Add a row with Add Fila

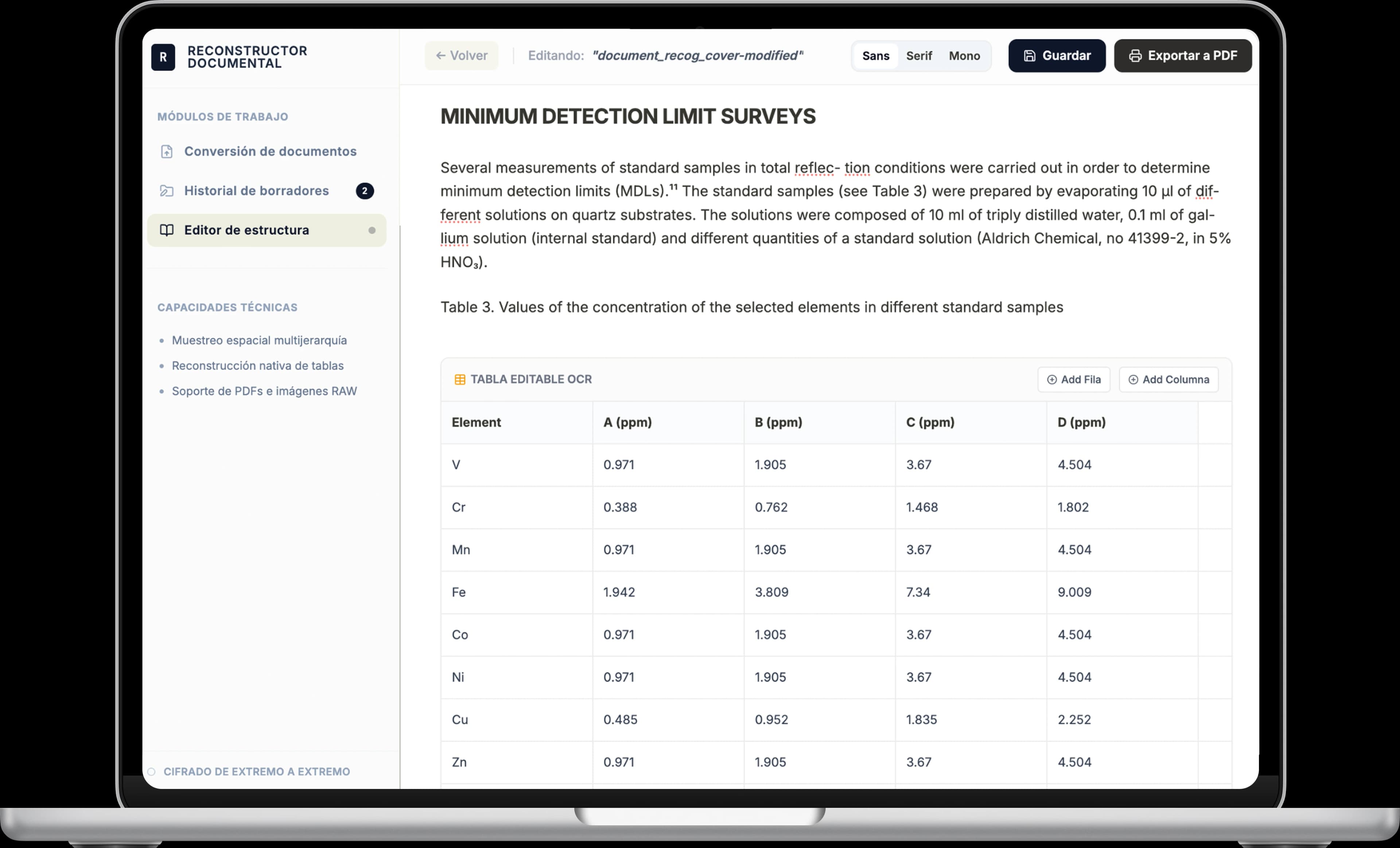point(1074,379)
